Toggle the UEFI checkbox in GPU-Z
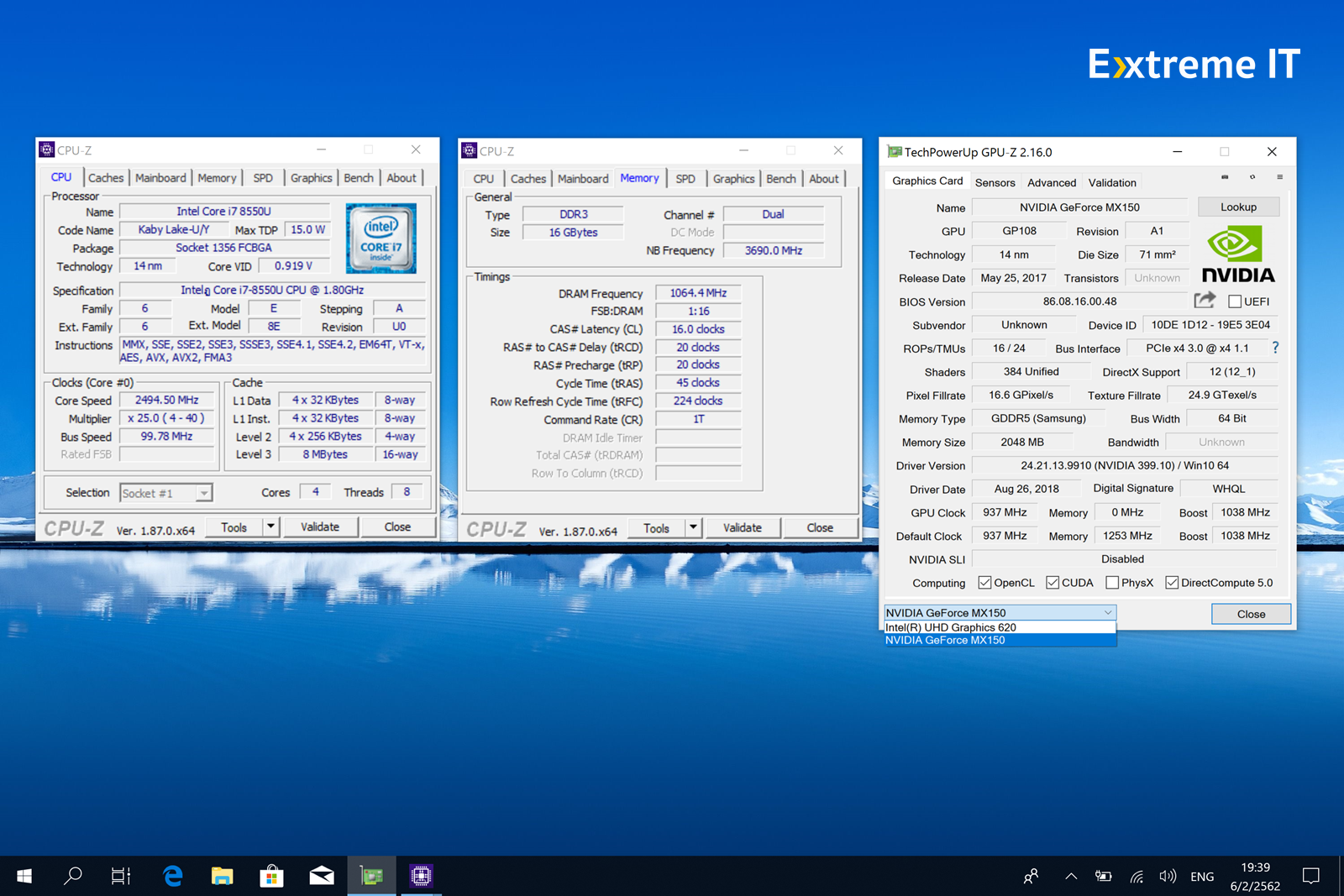The width and height of the screenshot is (1344, 896). (x=1235, y=301)
